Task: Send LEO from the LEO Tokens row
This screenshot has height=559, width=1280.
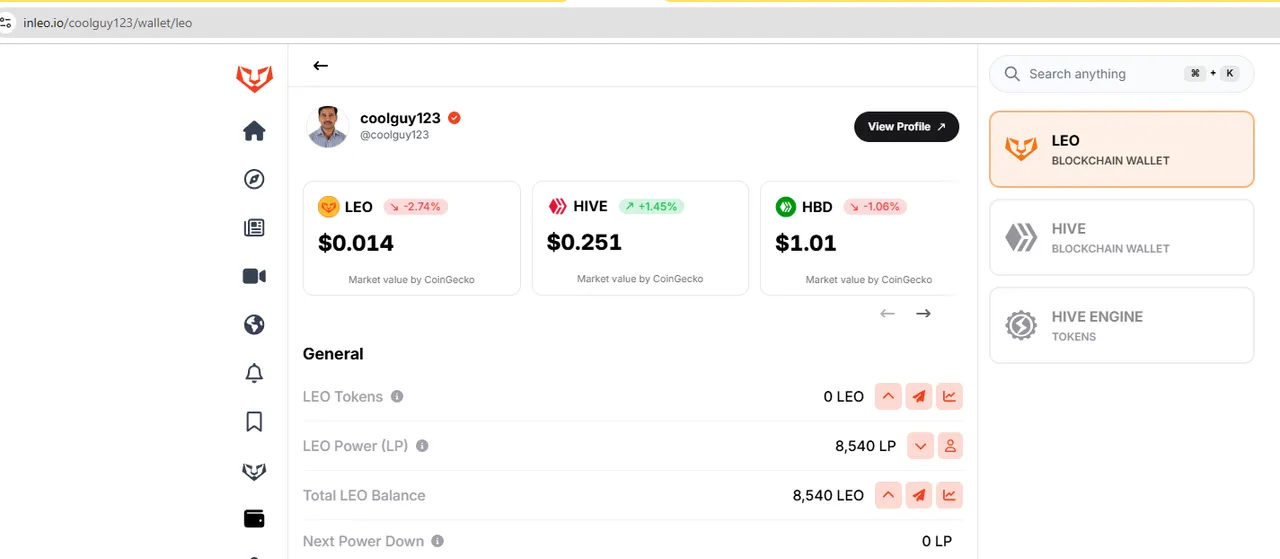Action: [x=919, y=397]
